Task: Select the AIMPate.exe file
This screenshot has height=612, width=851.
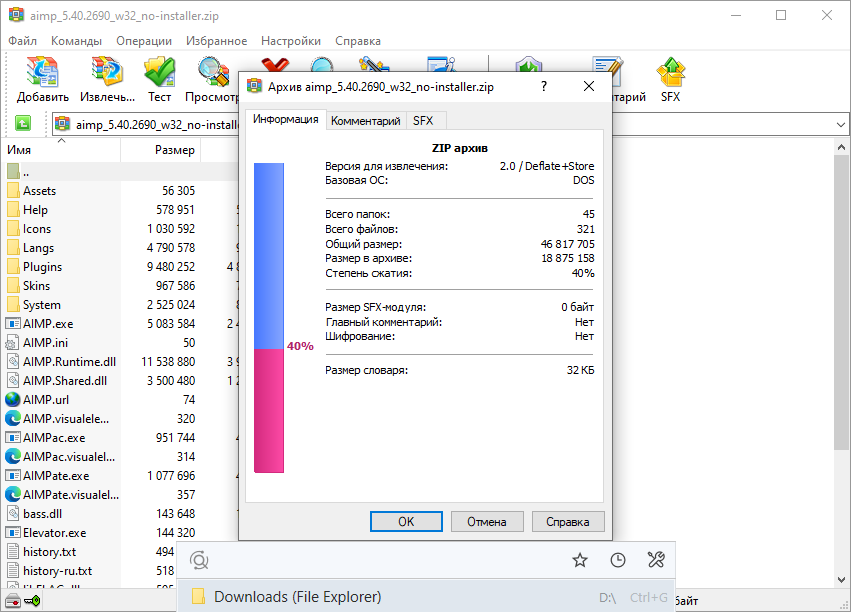Action: [x=56, y=475]
